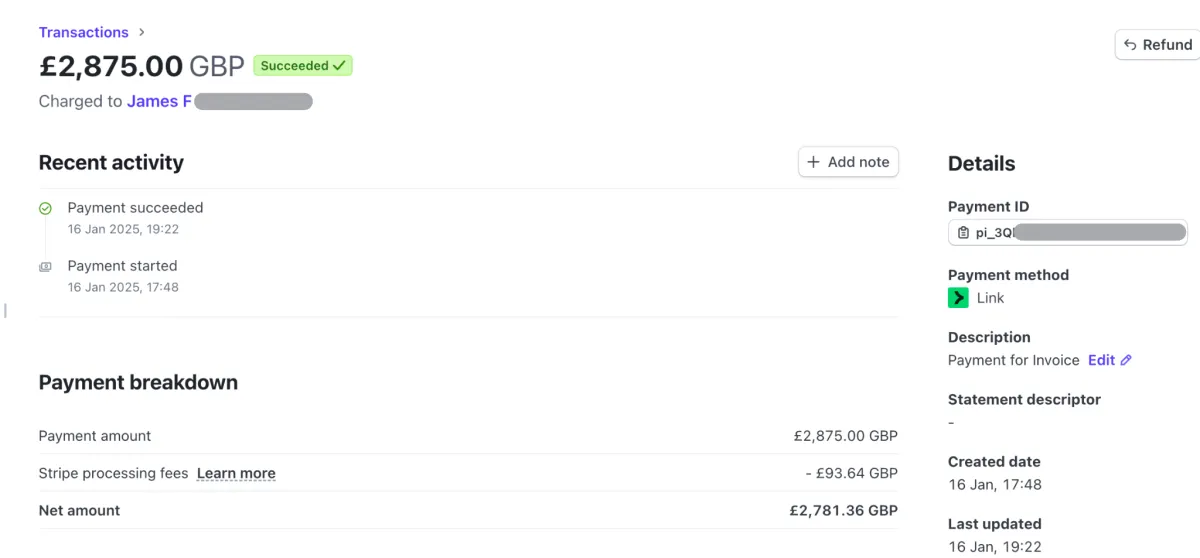Click the green Link payment method icon

coord(958,298)
